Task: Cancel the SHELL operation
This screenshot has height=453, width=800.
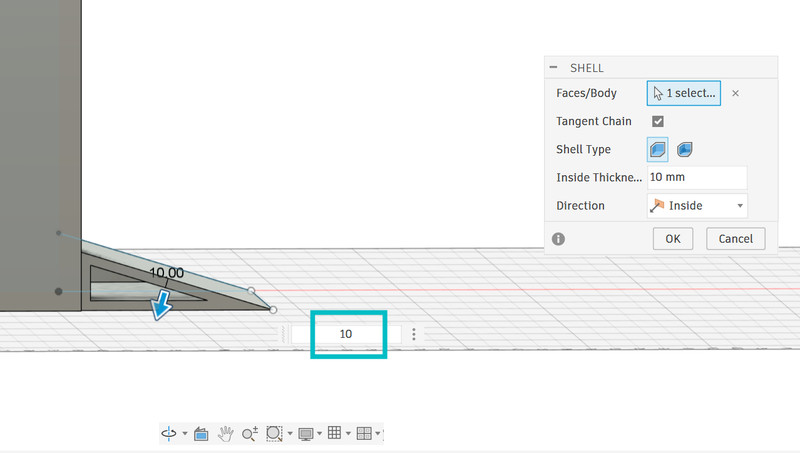Action: (x=736, y=239)
